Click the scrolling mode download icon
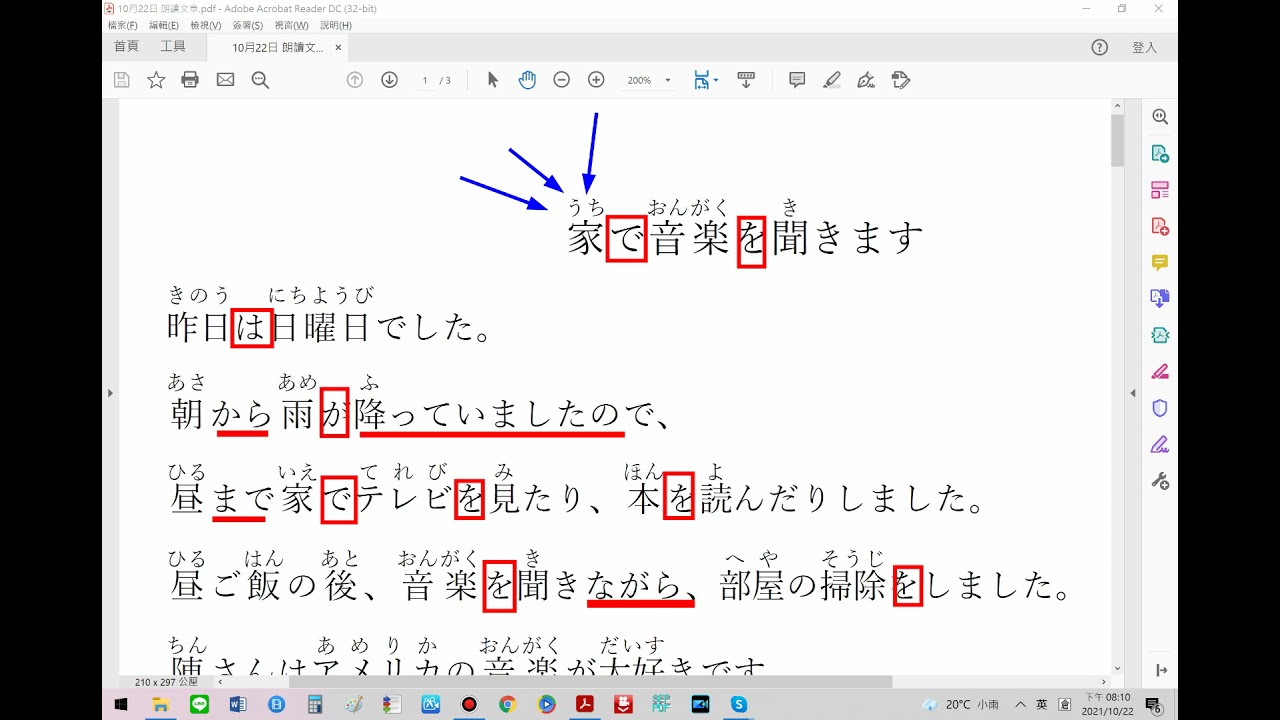The image size is (1280, 720). [x=746, y=80]
